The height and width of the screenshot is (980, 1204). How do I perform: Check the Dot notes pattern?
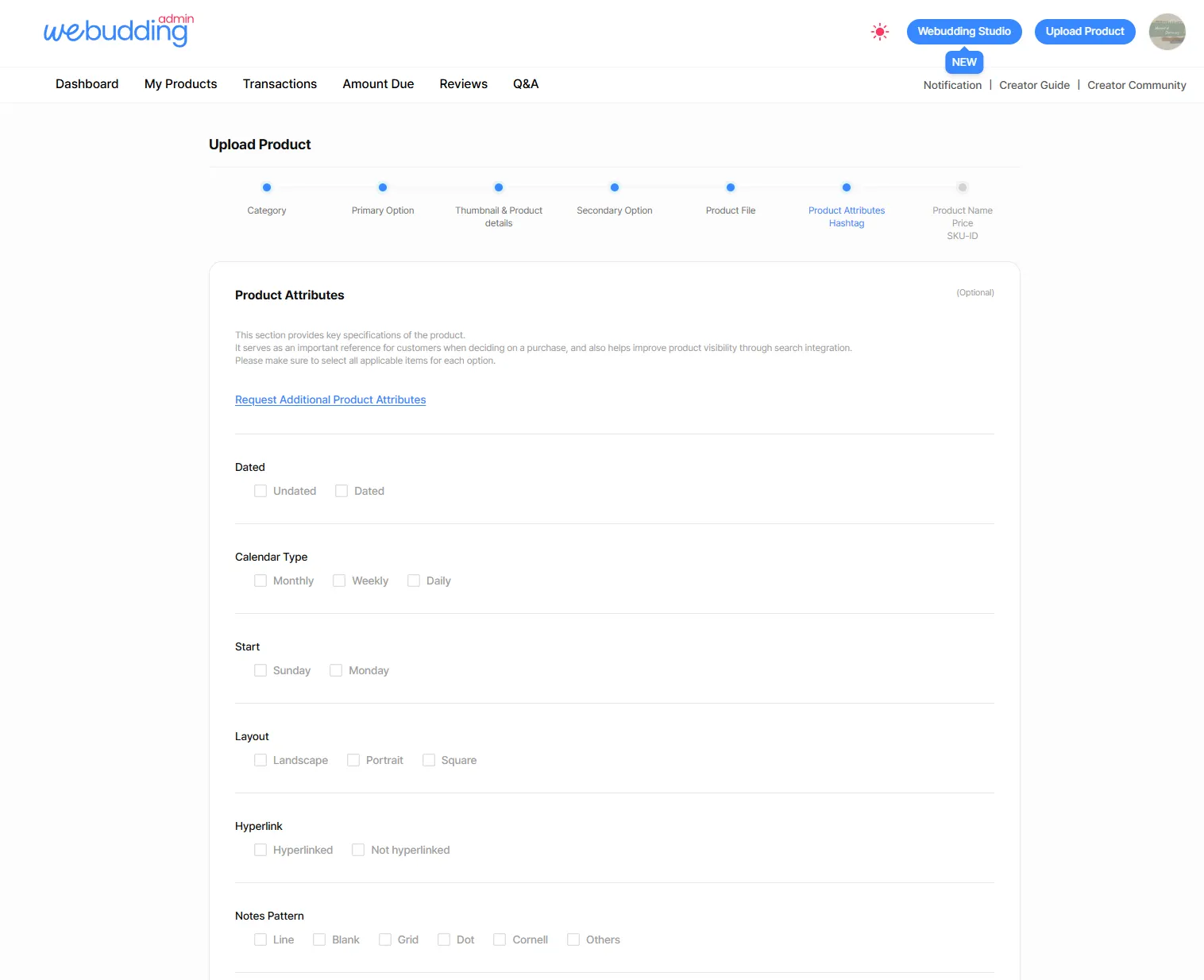pyautogui.click(x=444, y=939)
